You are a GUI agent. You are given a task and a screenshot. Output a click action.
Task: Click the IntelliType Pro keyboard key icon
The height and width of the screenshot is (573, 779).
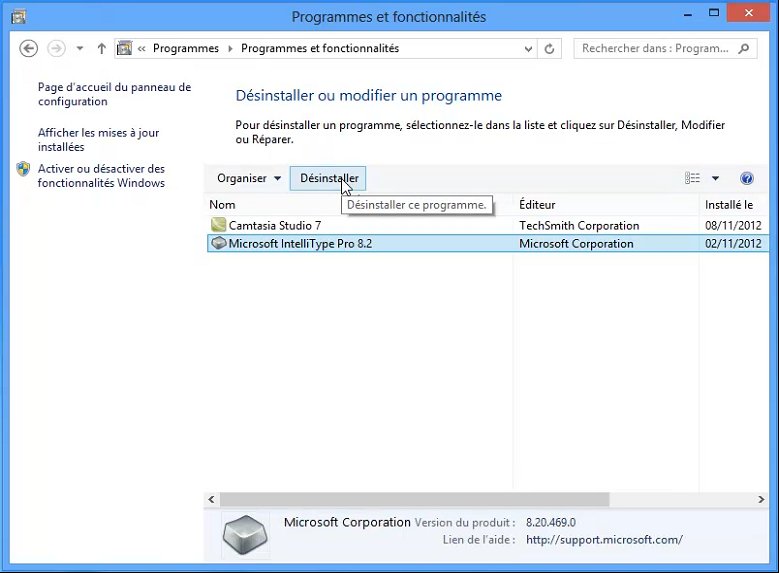[219, 243]
